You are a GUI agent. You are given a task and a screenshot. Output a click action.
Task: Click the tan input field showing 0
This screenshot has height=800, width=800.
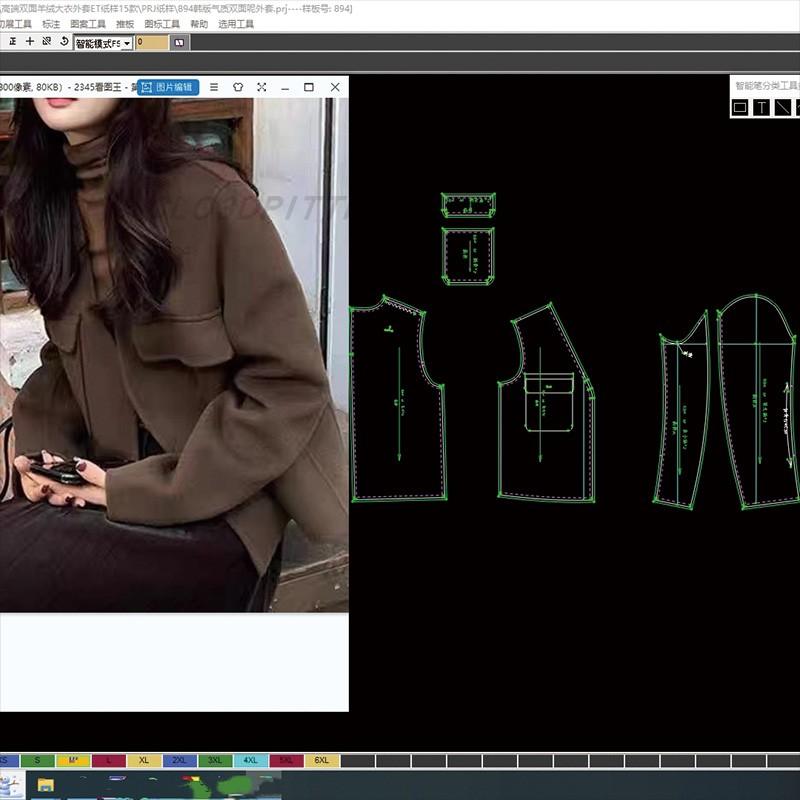pos(152,43)
